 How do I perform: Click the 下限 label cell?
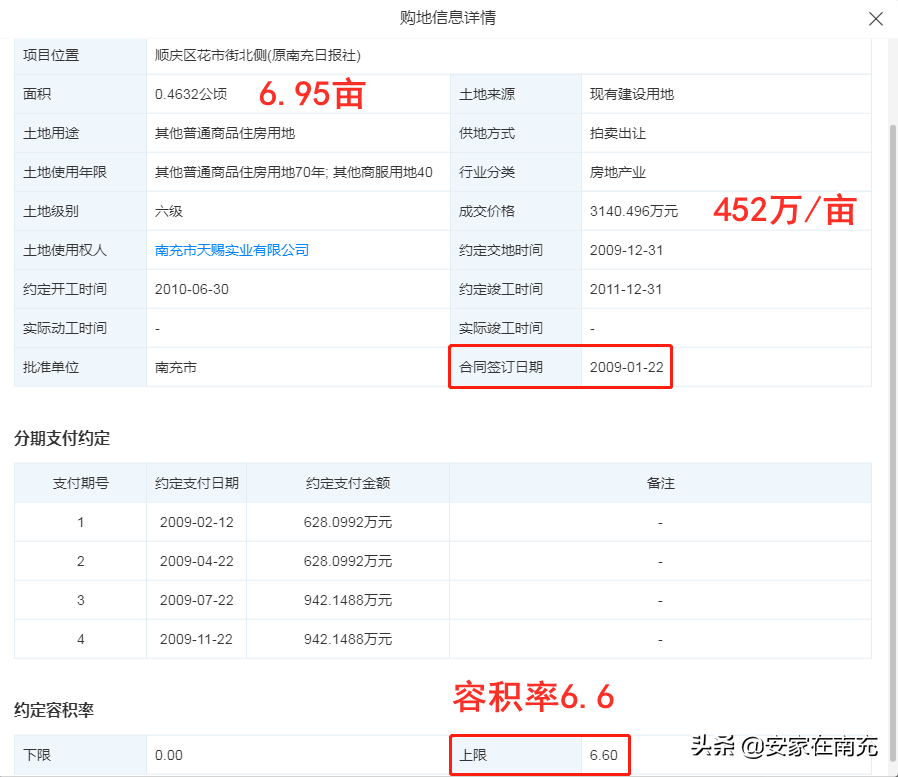[80, 755]
